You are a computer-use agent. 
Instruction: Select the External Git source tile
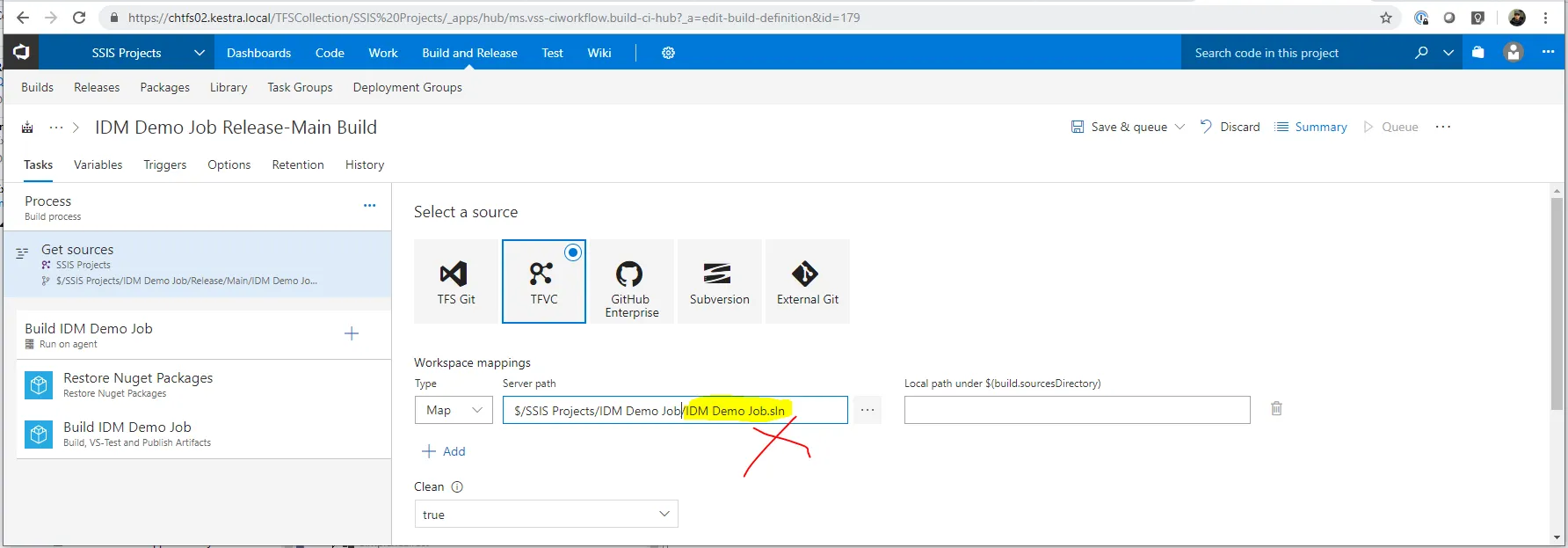[x=808, y=281]
